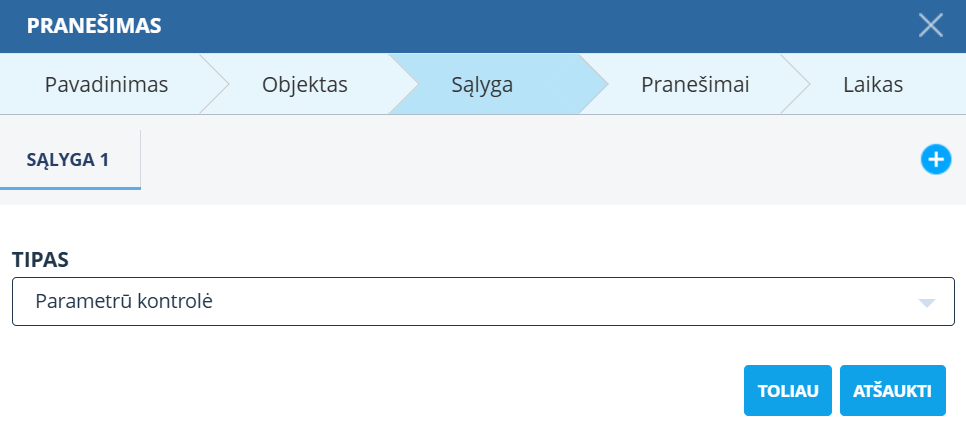The height and width of the screenshot is (437, 966).
Task: Select the SĄLYGA 1 tab
Action: pos(70,158)
